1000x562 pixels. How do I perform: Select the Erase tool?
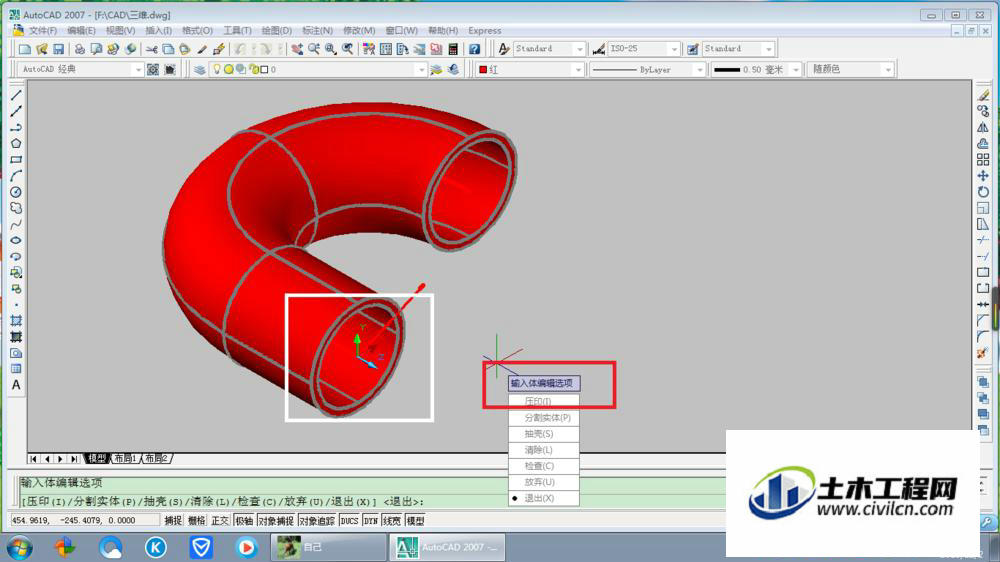click(x=983, y=95)
